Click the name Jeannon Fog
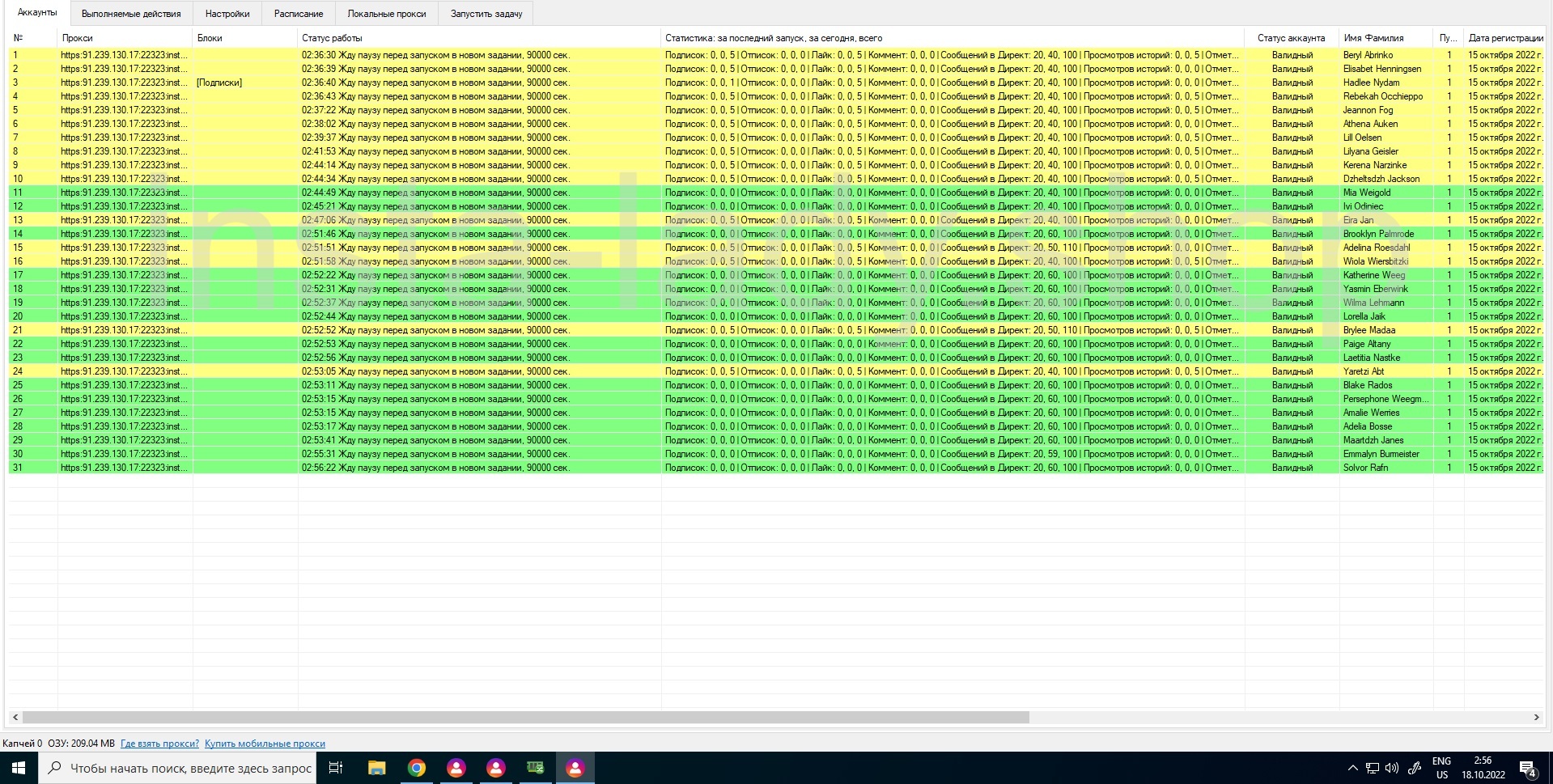The height and width of the screenshot is (784, 1553). tap(1368, 110)
